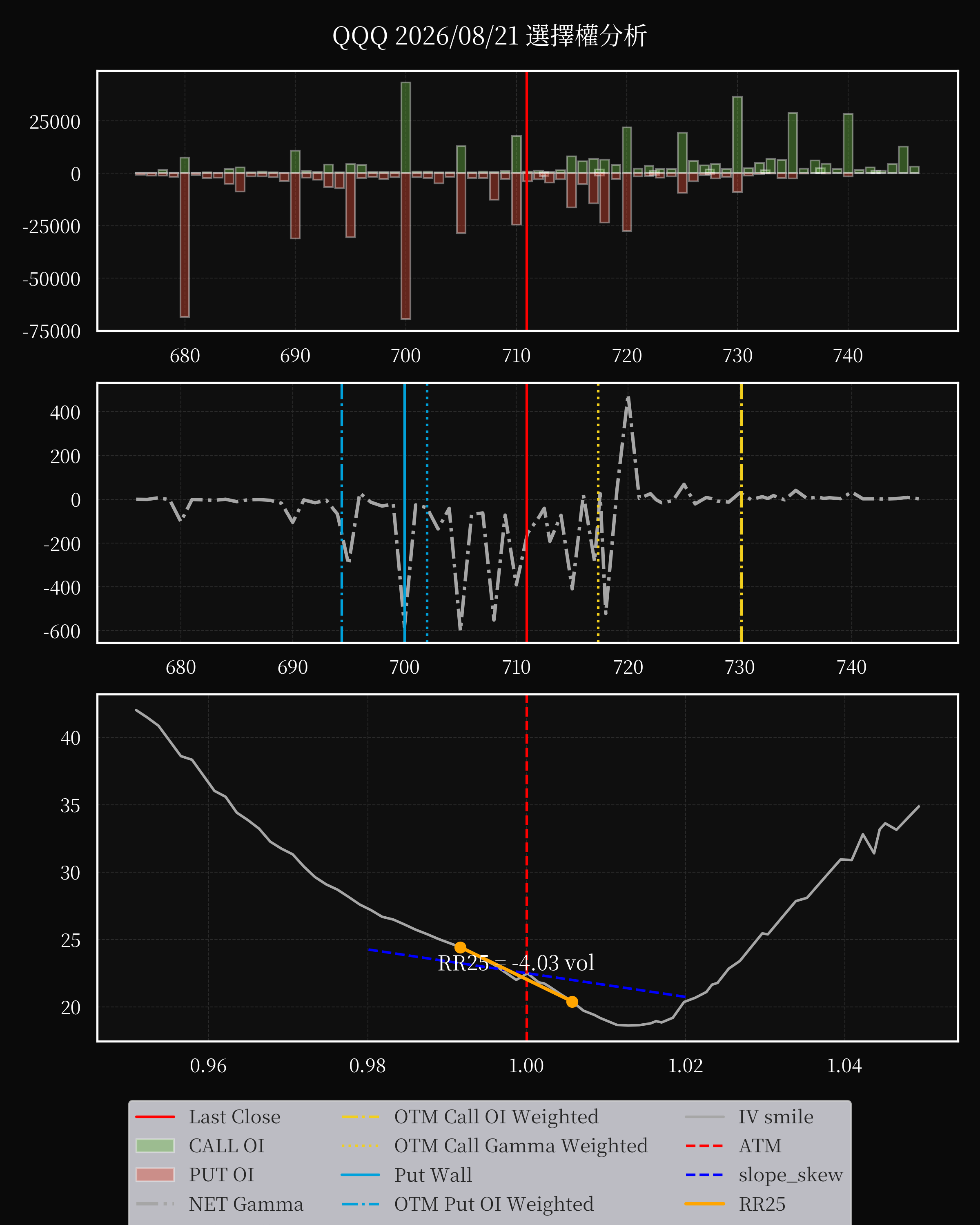Click the "-600" y-axis label
Screen dimensions: 980x1225
pos(62,631)
